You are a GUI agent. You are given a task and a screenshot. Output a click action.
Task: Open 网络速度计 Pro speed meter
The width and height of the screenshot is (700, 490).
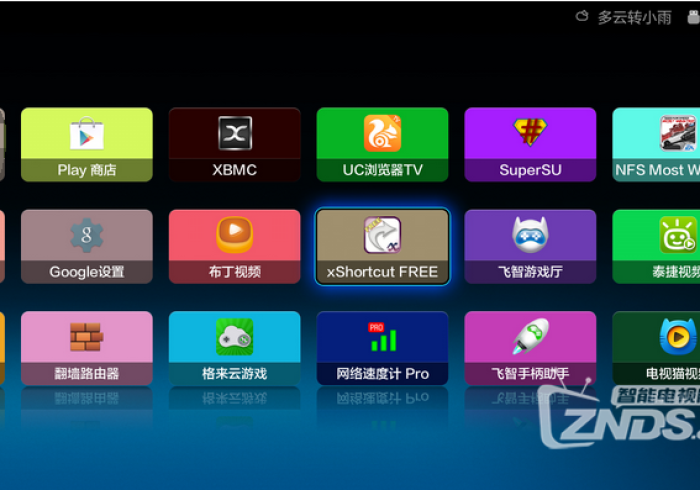pyautogui.click(x=382, y=348)
